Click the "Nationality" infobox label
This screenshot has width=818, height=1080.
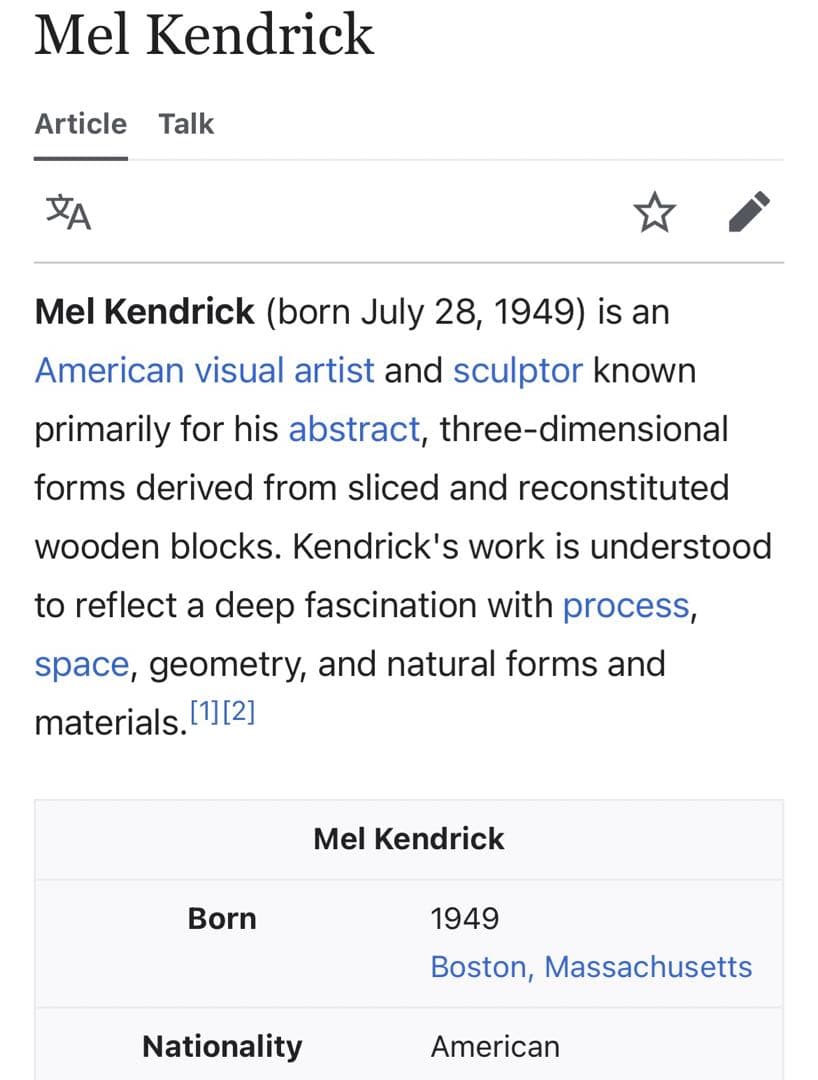click(x=222, y=1046)
